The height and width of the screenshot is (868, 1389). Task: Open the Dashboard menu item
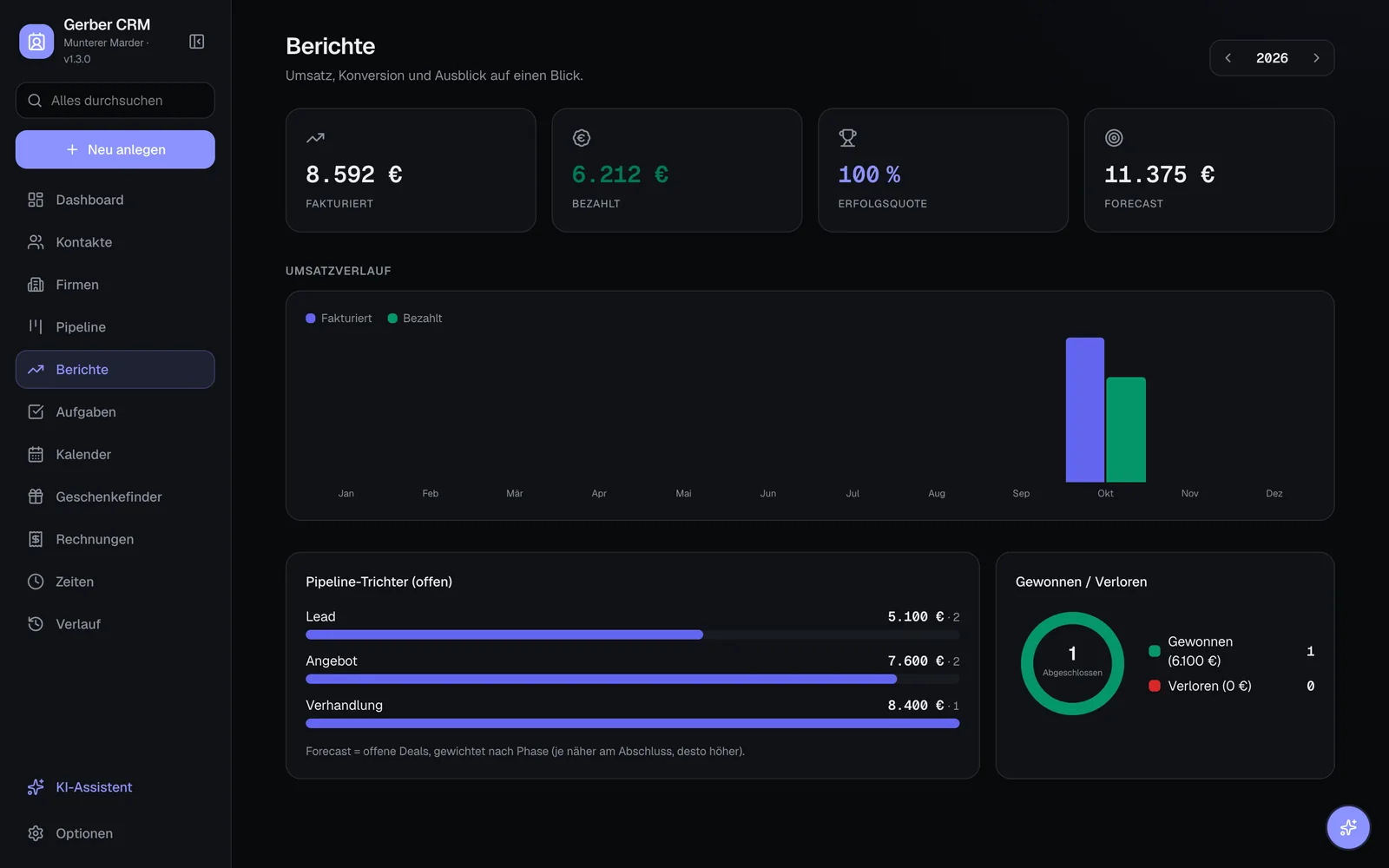click(x=115, y=200)
